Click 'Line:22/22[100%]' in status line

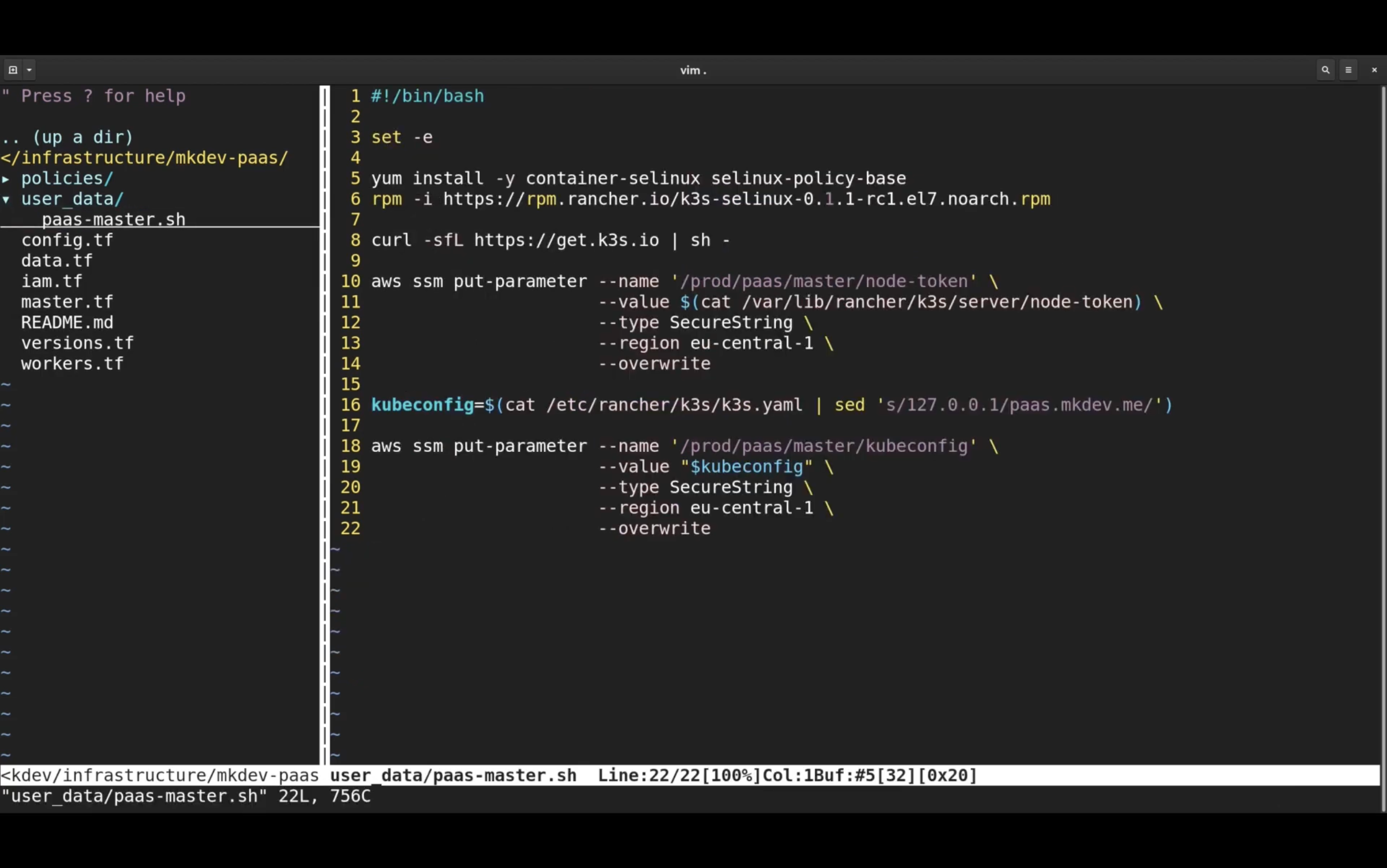tap(680, 776)
